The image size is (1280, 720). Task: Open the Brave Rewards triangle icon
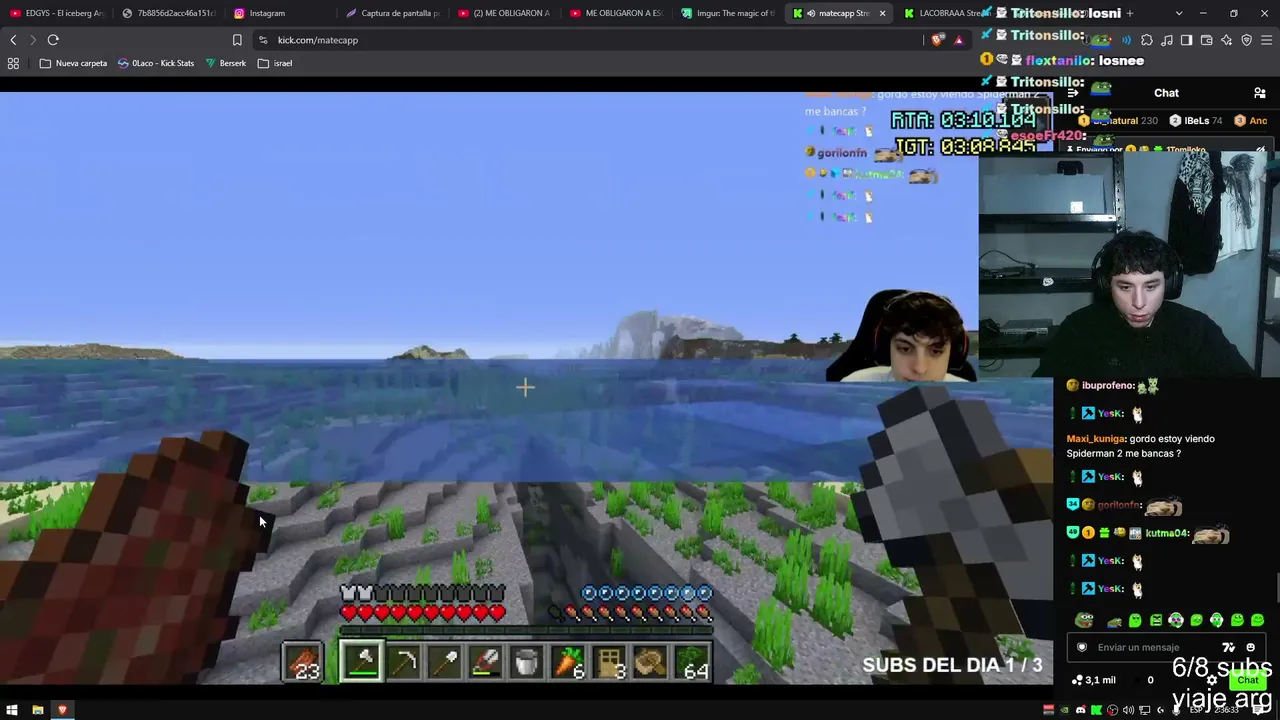(x=958, y=40)
